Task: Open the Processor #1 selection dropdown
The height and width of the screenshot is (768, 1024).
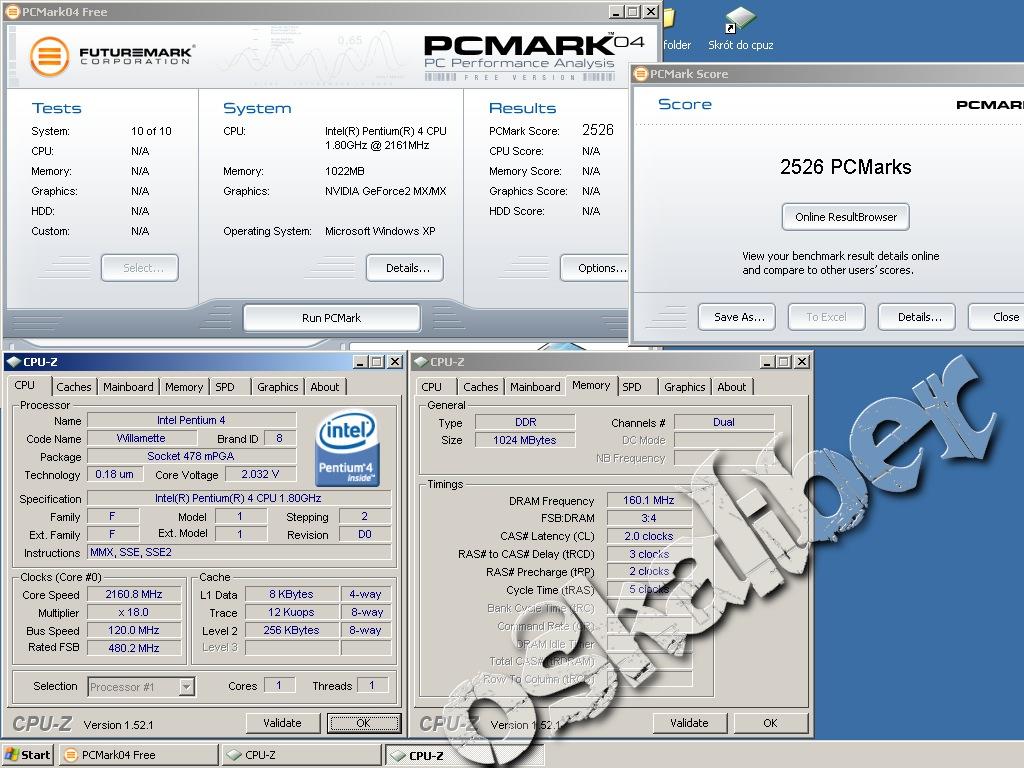Action: coord(187,686)
